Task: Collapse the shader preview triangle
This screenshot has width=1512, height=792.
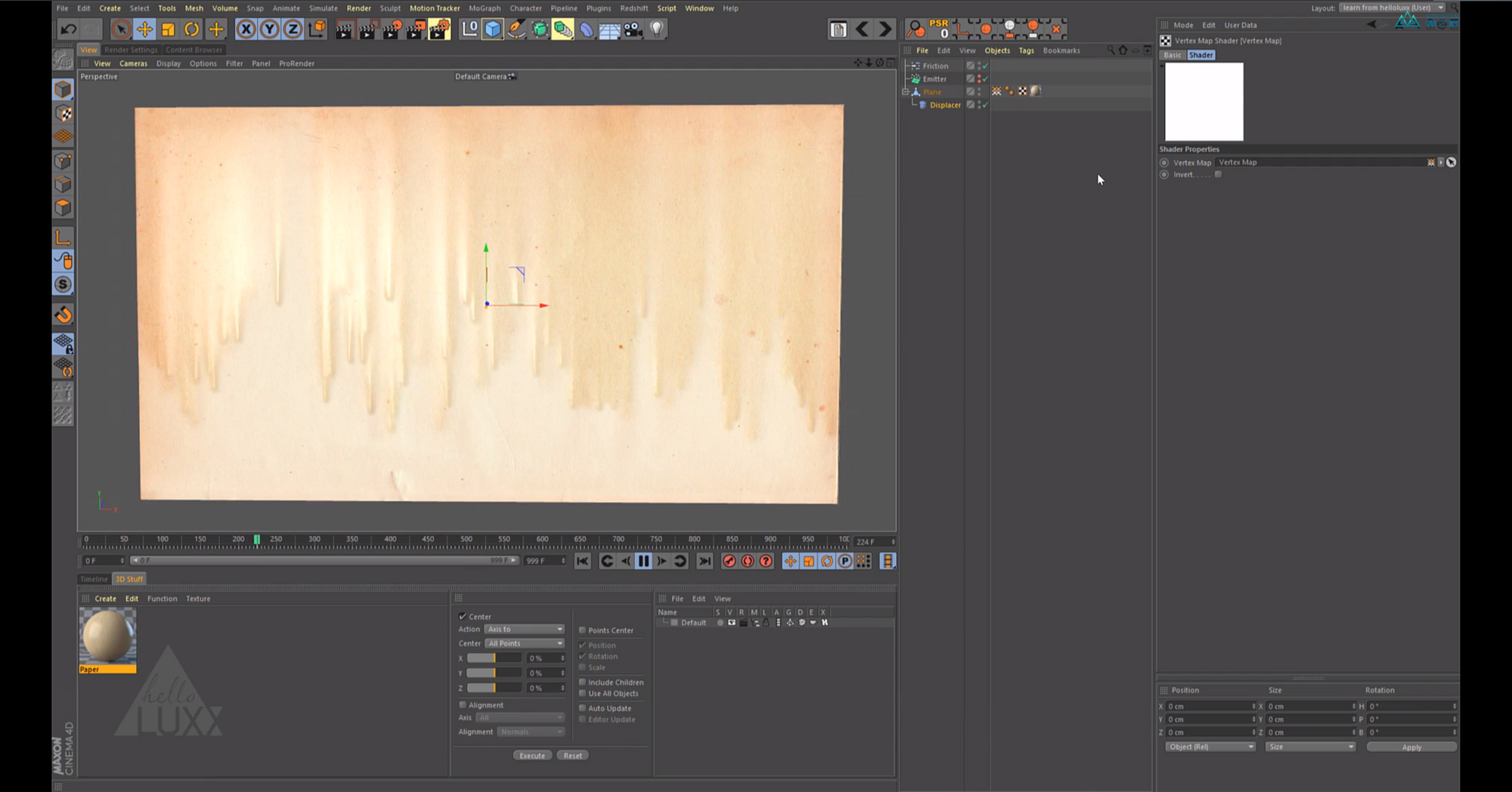Action: pos(1162,66)
